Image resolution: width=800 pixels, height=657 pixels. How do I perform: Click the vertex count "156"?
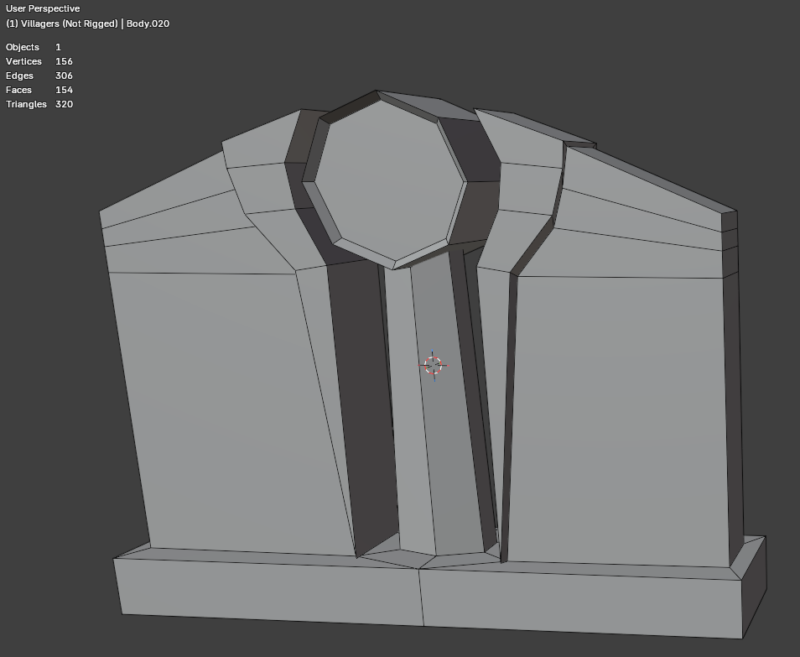(x=64, y=61)
